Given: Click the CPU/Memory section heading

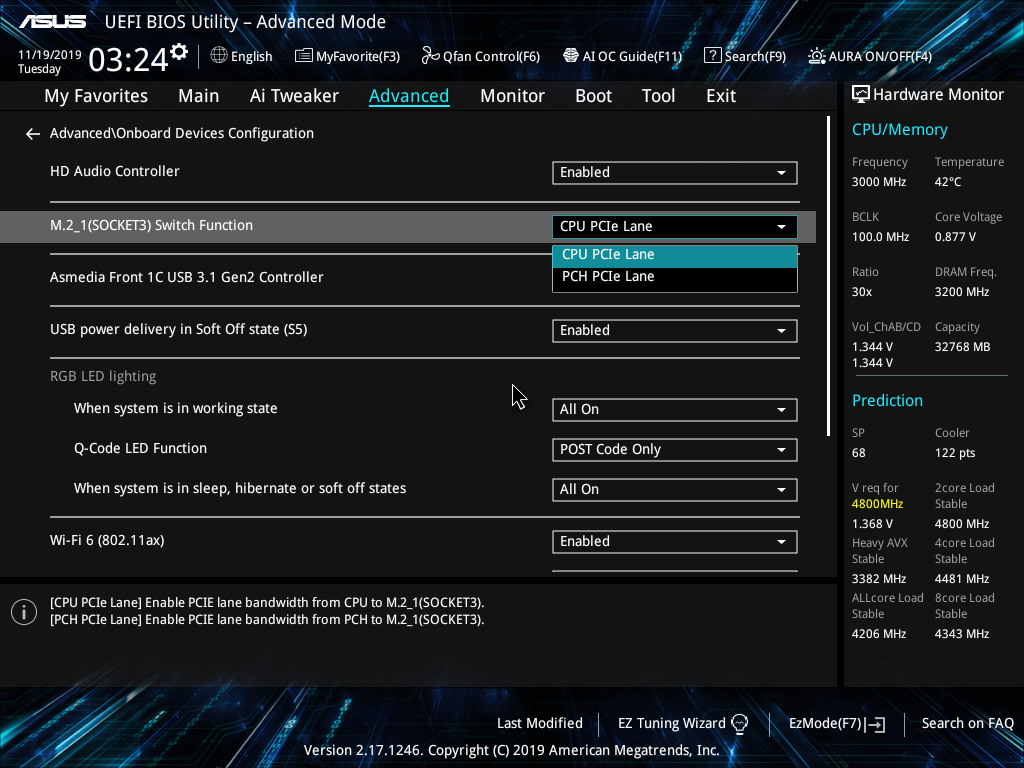Looking at the screenshot, I should 899,130.
